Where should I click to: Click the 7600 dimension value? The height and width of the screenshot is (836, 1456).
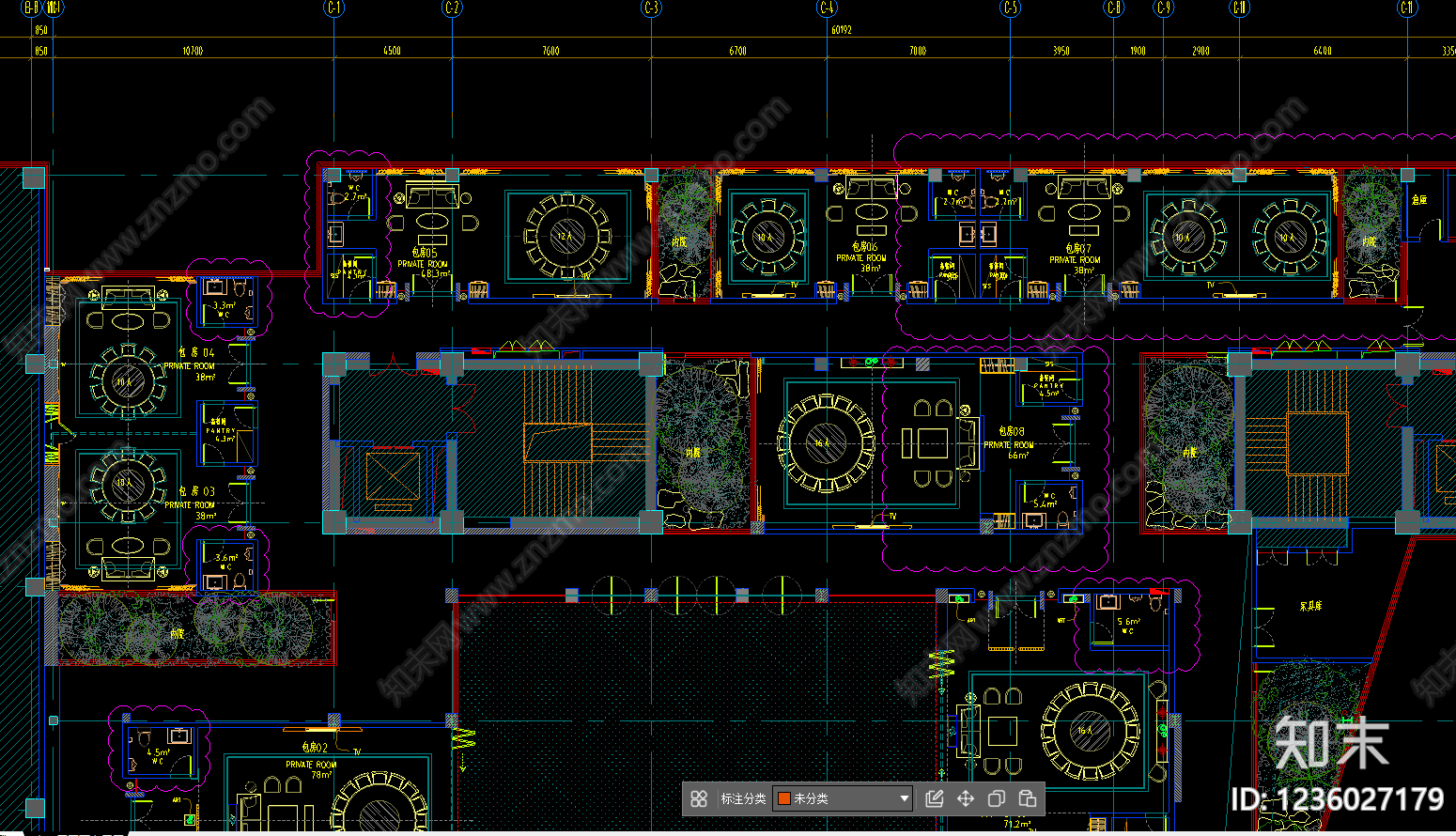point(550,51)
